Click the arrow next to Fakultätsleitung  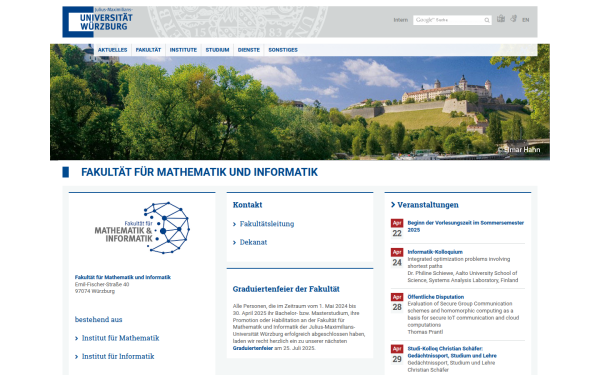coord(235,224)
